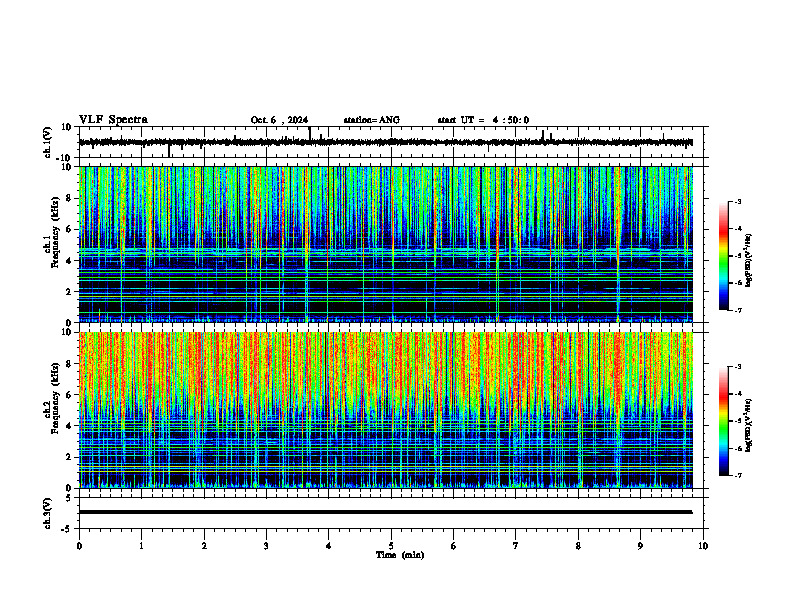
Task: Click the ch.2 color bar log(PSD) label
Action: click(749, 425)
